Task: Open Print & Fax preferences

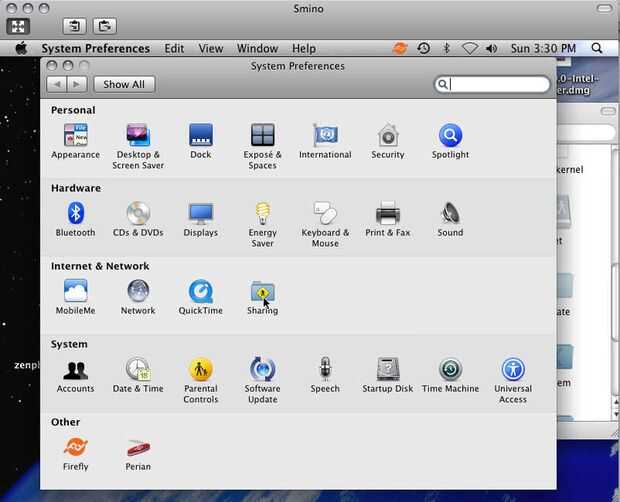Action: tap(388, 219)
